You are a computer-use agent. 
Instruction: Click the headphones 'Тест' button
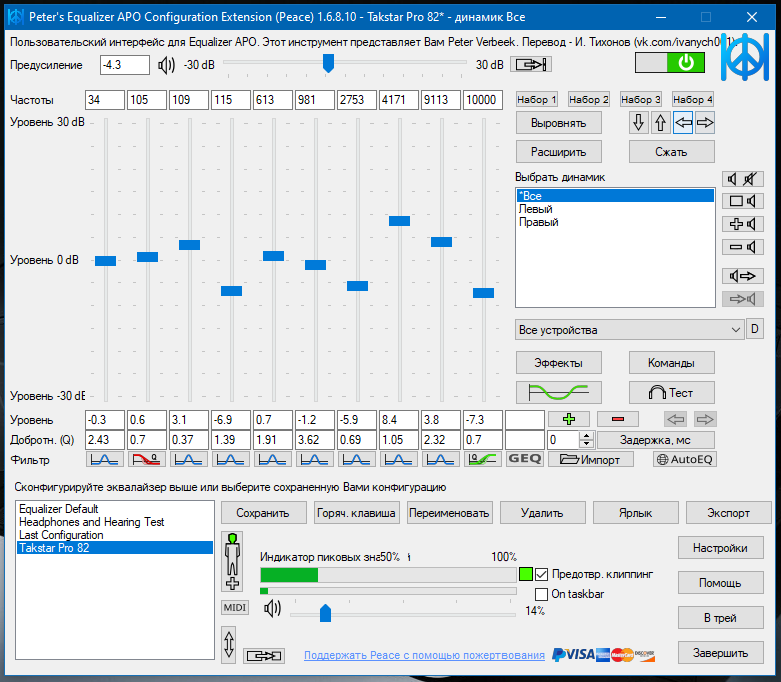(671, 393)
